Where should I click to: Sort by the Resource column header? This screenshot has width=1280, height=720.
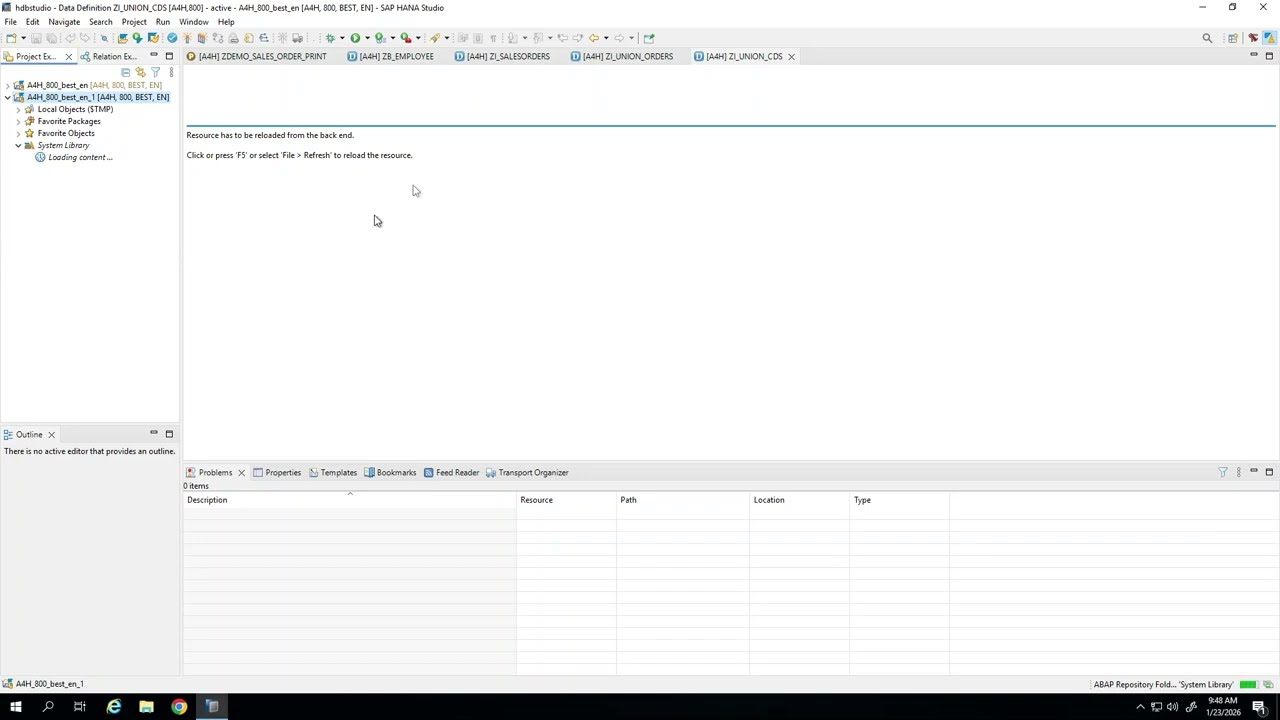(x=566, y=500)
